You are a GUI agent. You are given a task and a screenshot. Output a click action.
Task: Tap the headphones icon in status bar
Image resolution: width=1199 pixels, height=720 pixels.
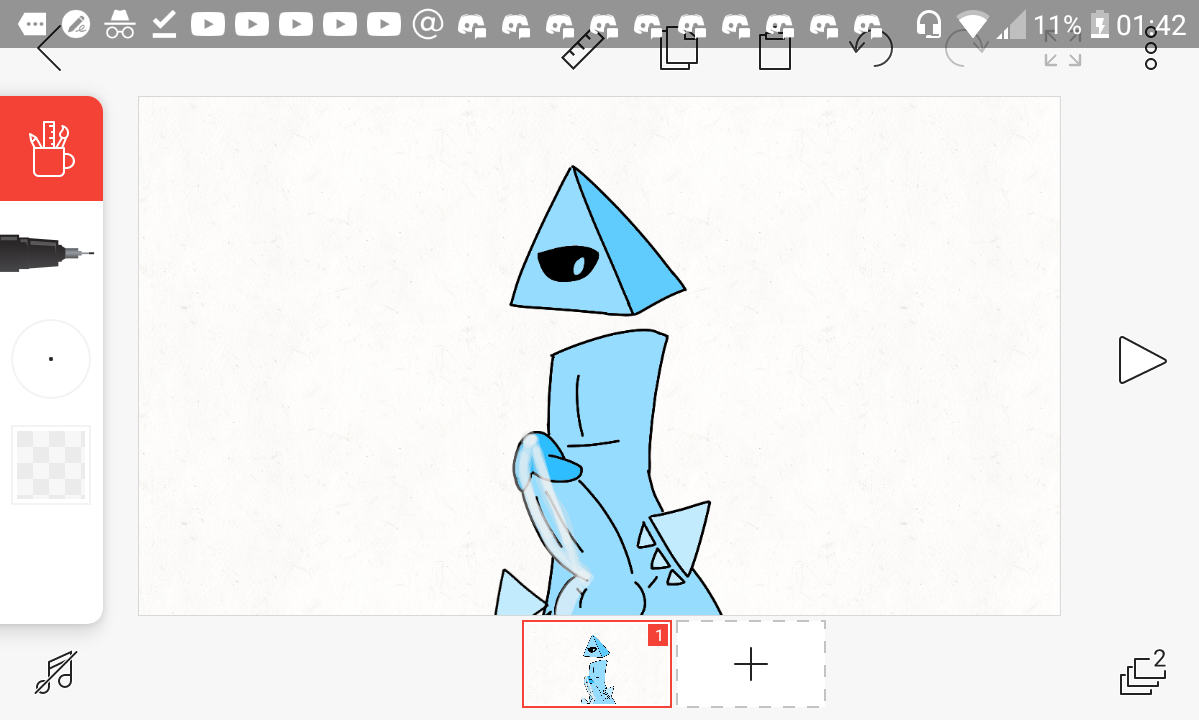(929, 24)
